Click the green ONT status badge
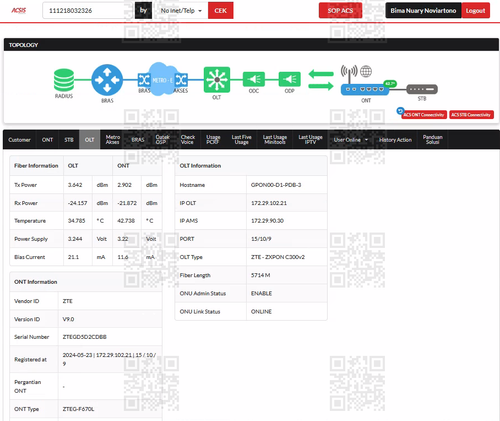 (390, 83)
